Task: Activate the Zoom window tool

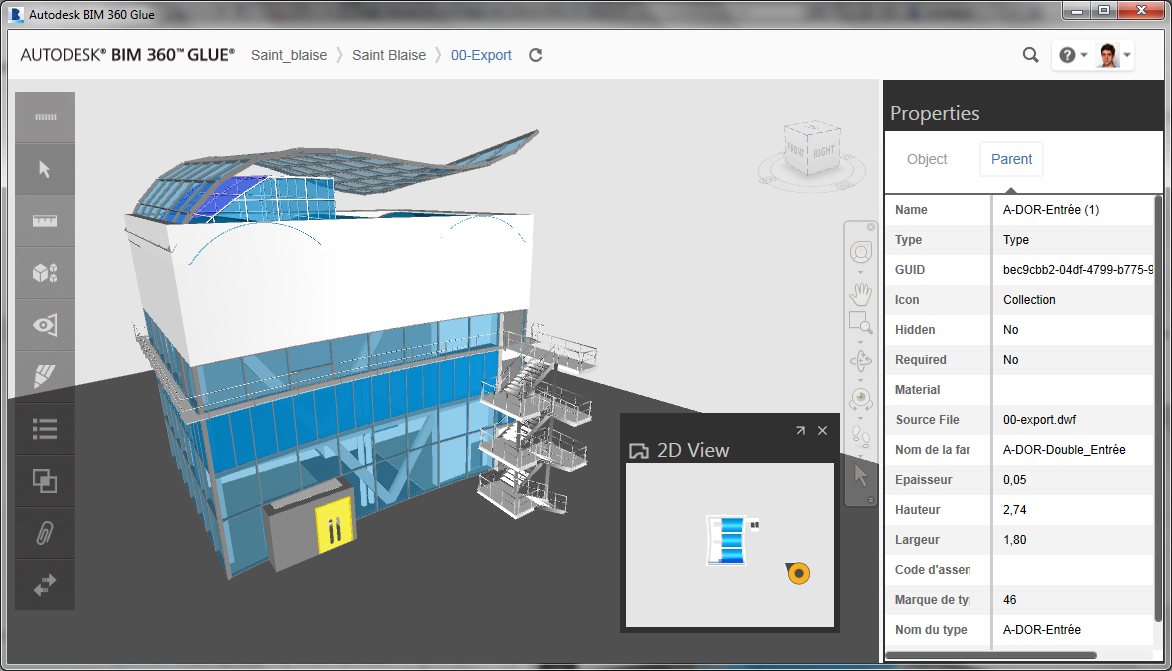Action: click(x=860, y=323)
